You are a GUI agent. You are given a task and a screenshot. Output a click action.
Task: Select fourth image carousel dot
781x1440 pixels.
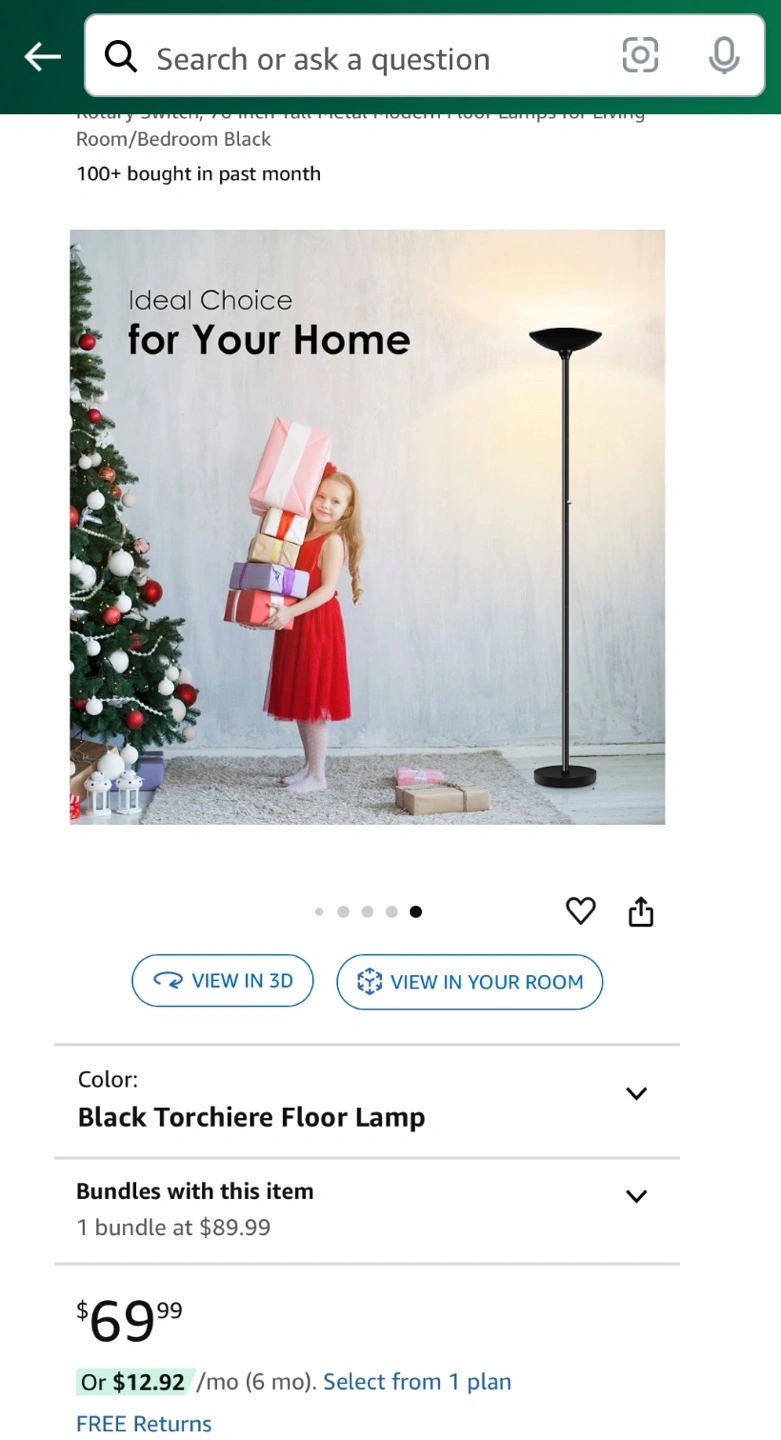pyautogui.click(x=392, y=912)
